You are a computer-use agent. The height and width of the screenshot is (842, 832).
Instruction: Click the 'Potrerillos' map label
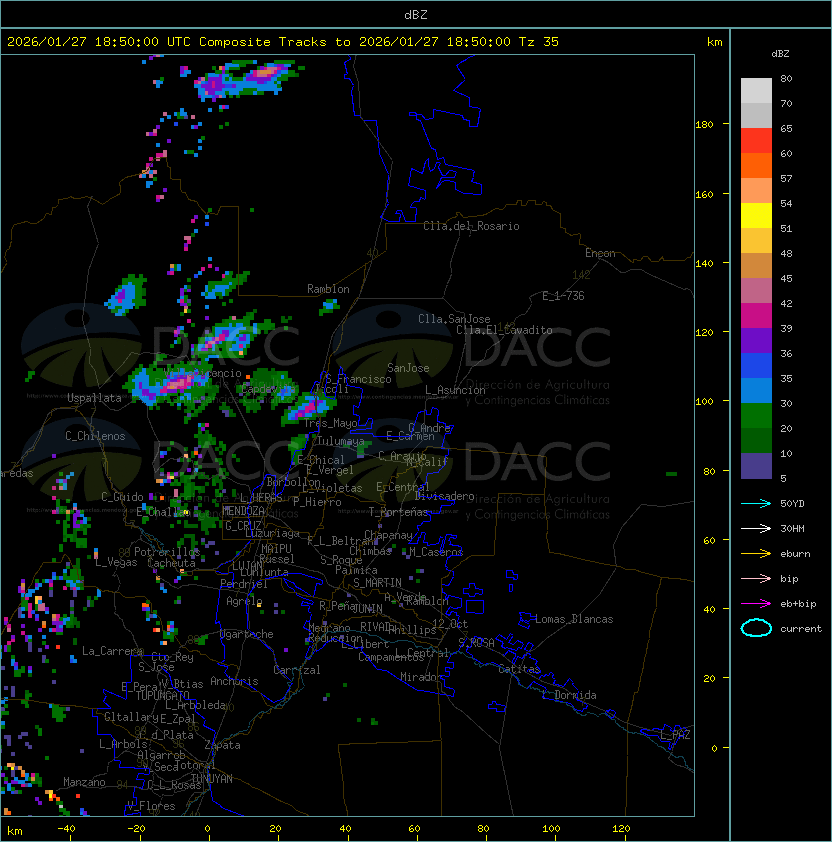click(167, 551)
